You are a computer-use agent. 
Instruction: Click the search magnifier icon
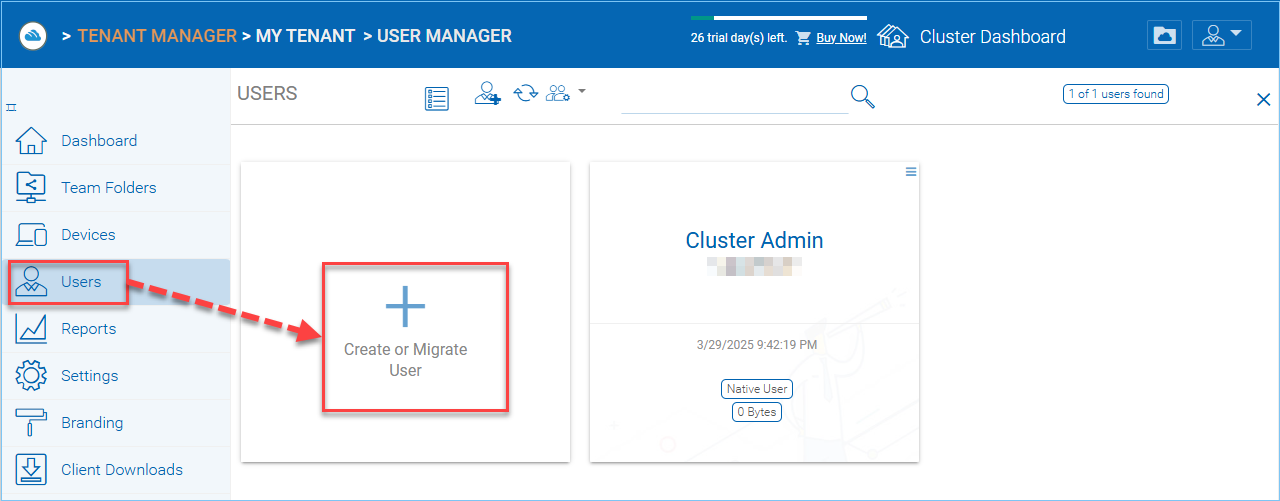(x=863, y=96)
